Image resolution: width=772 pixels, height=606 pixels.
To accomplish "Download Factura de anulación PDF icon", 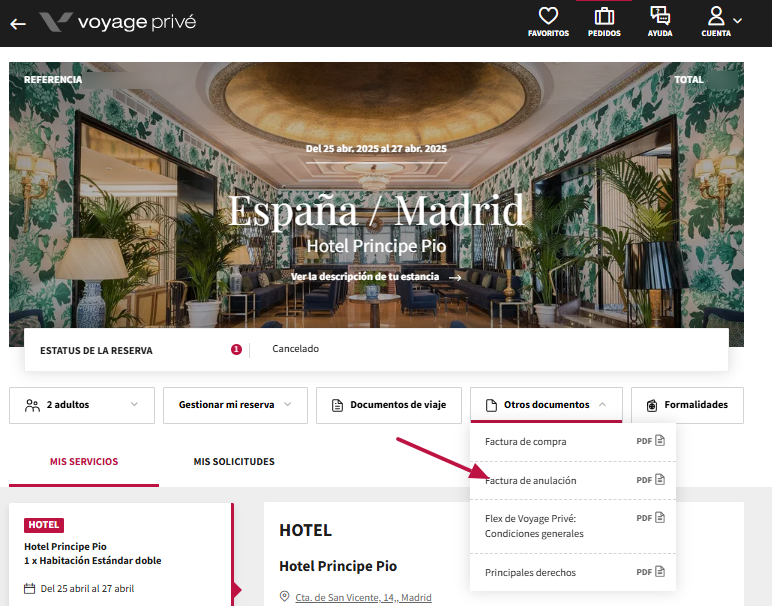I will click(x=660, y=479).
